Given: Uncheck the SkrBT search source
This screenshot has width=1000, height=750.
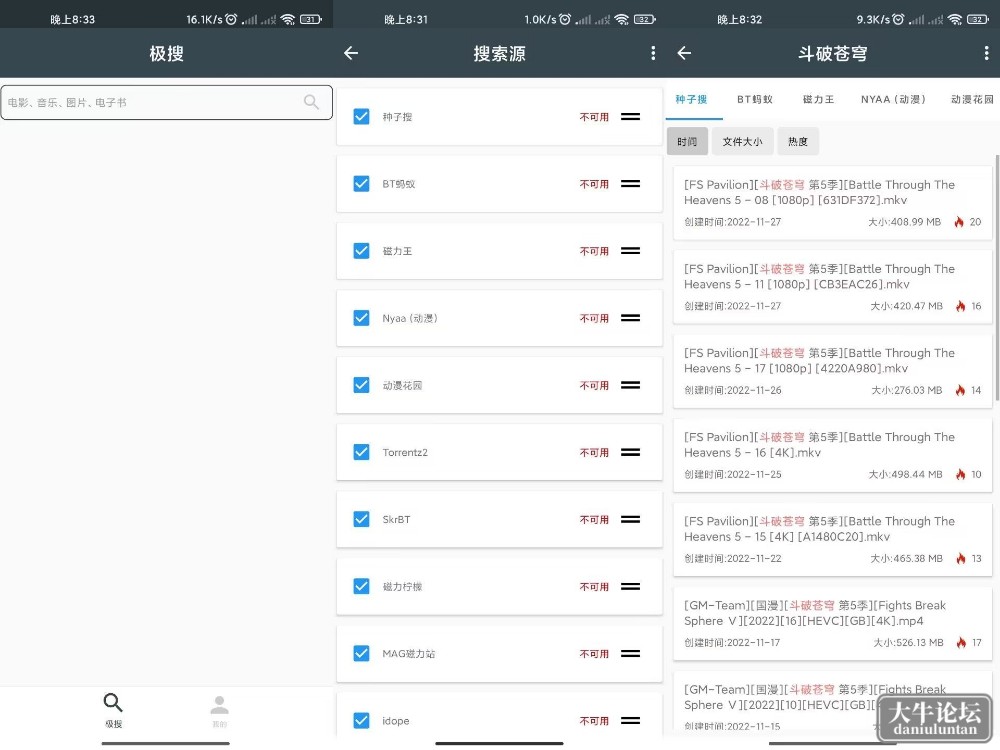Looking at the screenshot, I should (362, 519).
